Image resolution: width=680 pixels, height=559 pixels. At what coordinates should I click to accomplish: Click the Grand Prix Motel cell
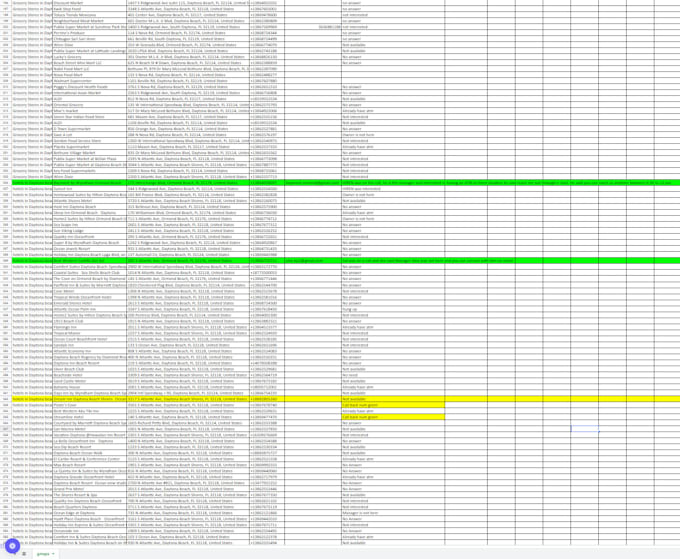point(90,489)
